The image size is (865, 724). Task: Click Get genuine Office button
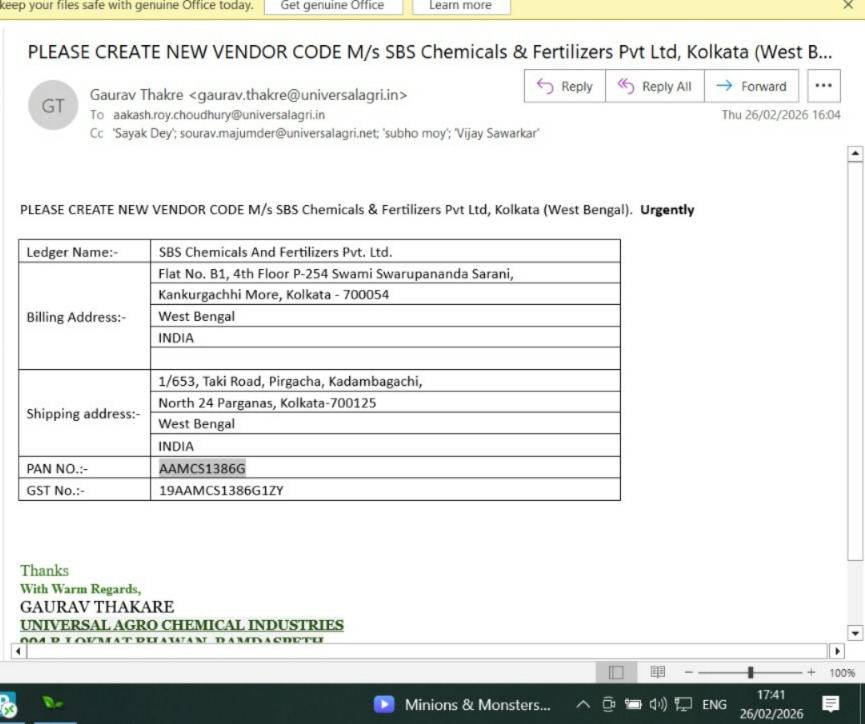[332, 6]
